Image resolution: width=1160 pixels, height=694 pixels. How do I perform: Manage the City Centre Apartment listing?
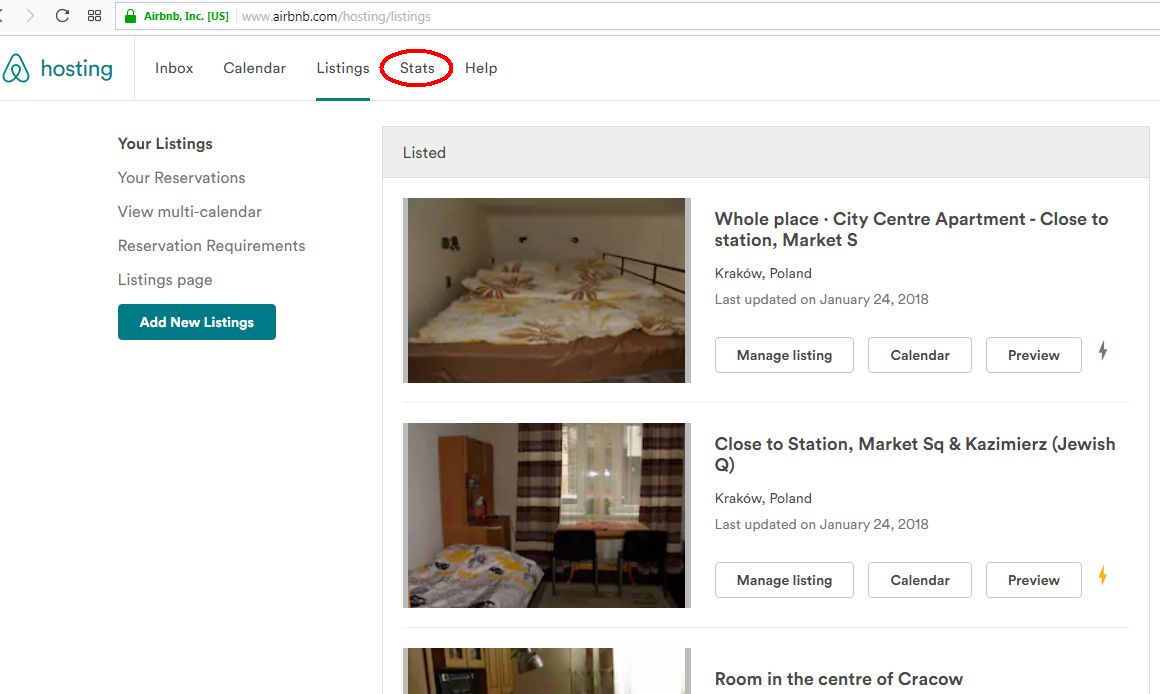coord(784,354)
